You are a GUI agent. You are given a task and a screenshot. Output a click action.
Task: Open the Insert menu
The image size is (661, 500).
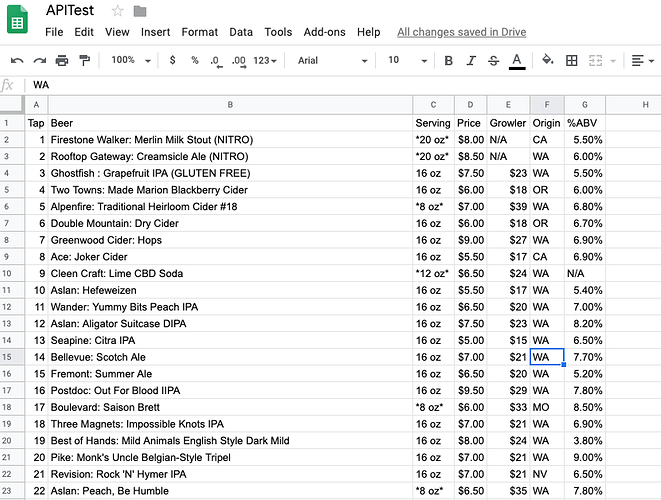tap(156, 32)
